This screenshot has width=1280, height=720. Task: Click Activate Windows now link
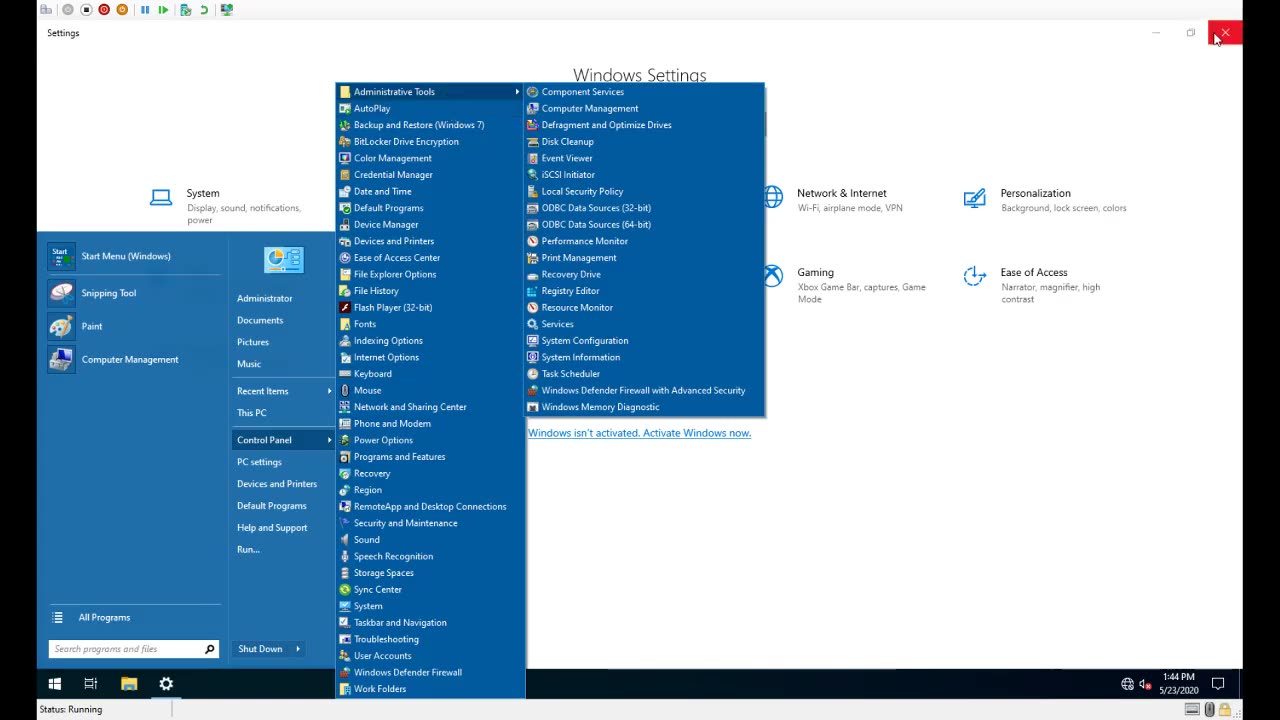tap(639, 433)
